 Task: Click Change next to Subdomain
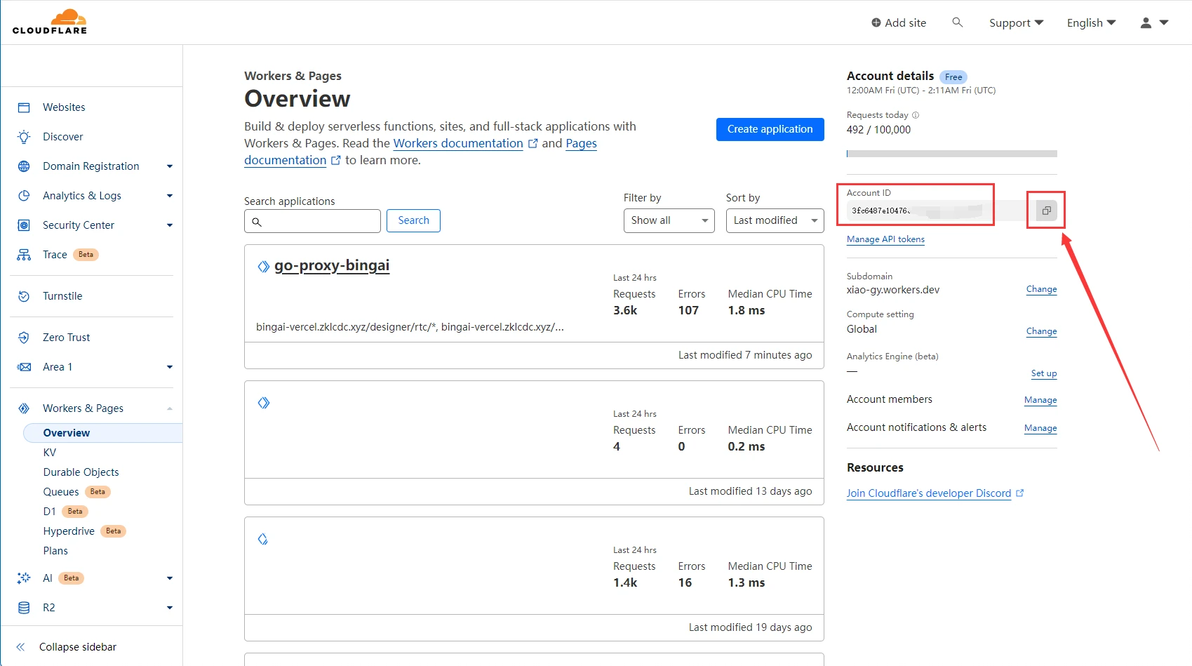[1041, 289]
